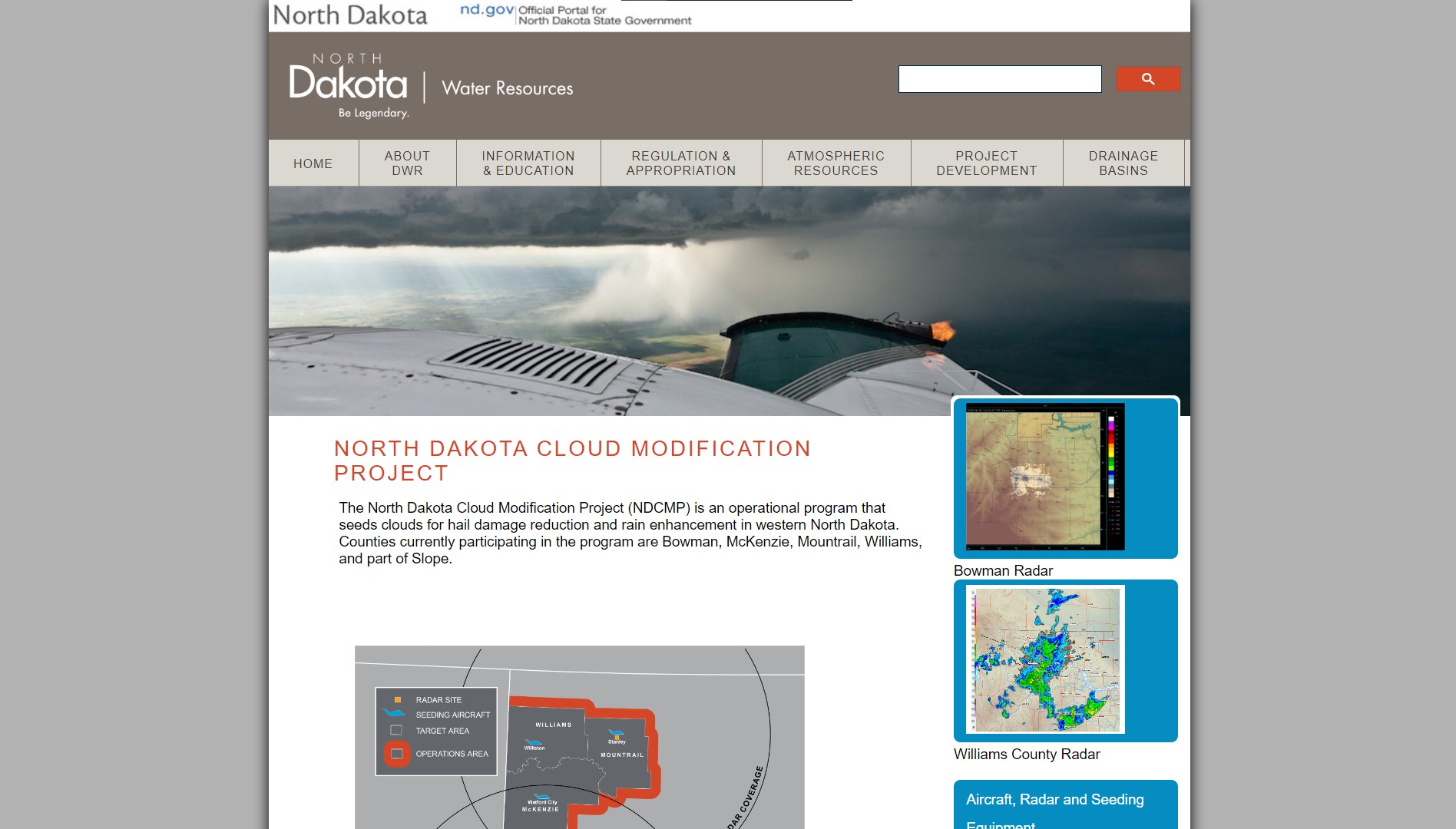Open Aircraft, Radar and Seeding Equipment link
The width and height of the screenshot is (1456, 829).
coord(1054,800)
